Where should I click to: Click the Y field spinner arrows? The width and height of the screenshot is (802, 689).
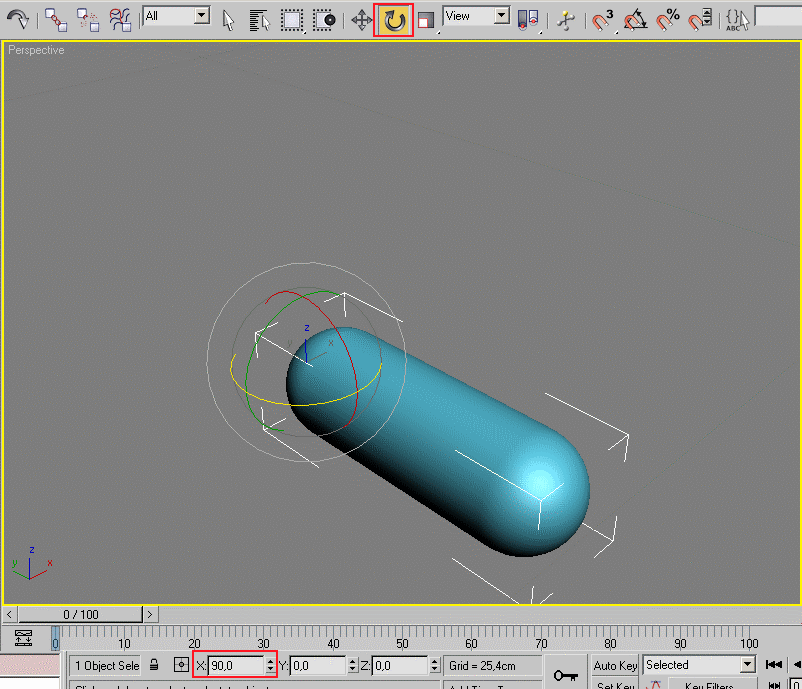point(352,665)
